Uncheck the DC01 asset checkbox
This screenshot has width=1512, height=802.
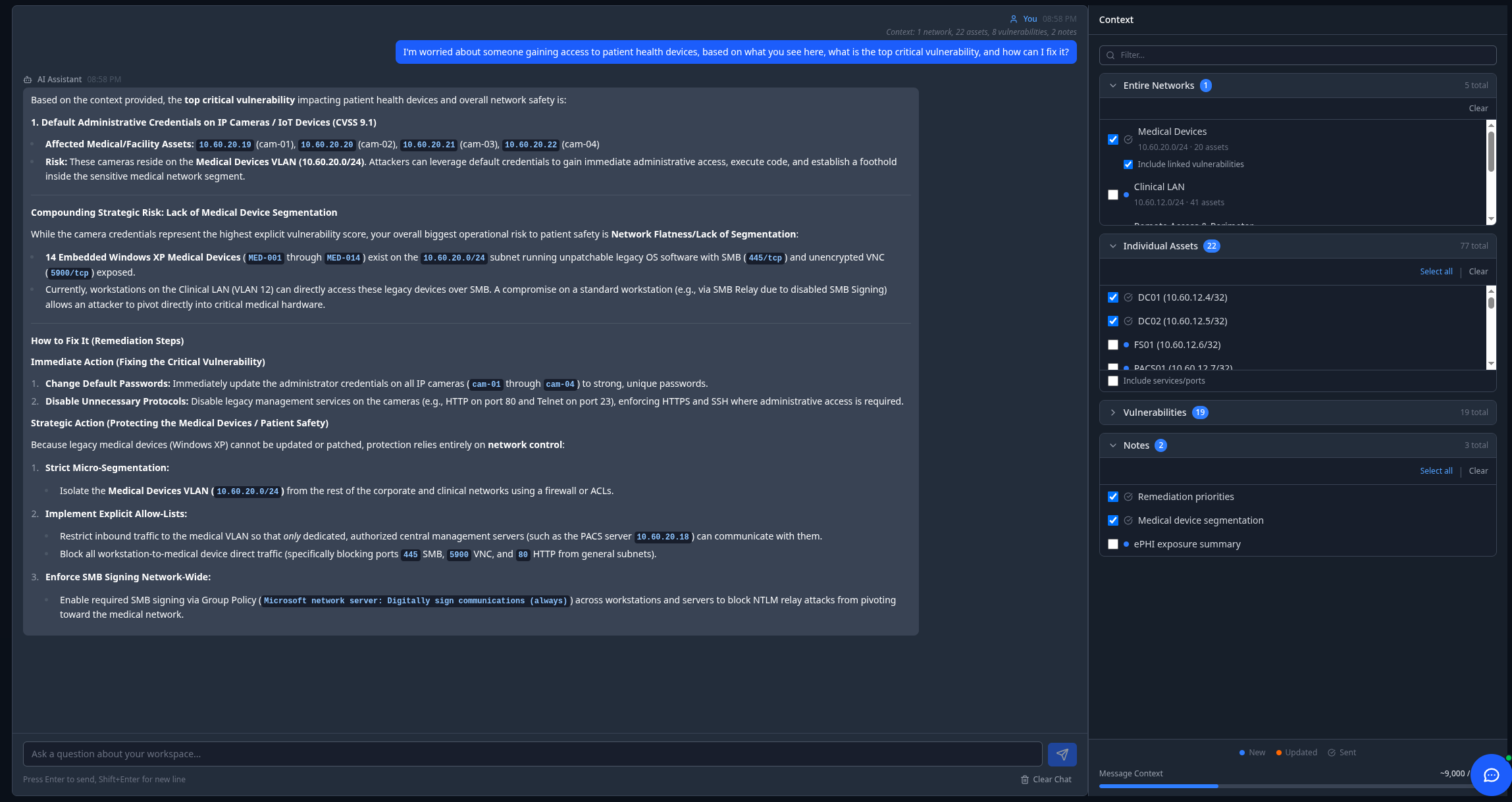pos(1113,297)
